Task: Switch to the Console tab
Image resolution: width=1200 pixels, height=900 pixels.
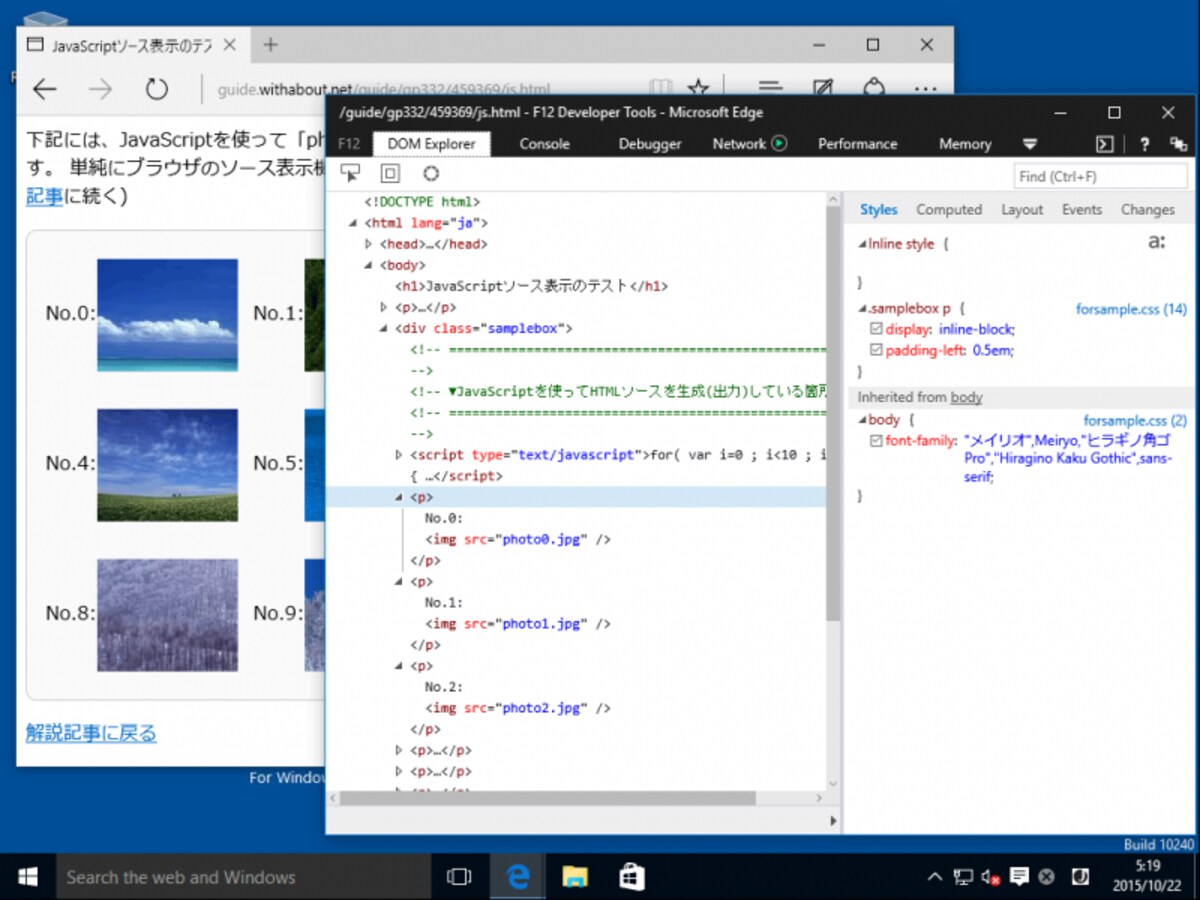Action: pyautogui.click(x=544, y=144)
